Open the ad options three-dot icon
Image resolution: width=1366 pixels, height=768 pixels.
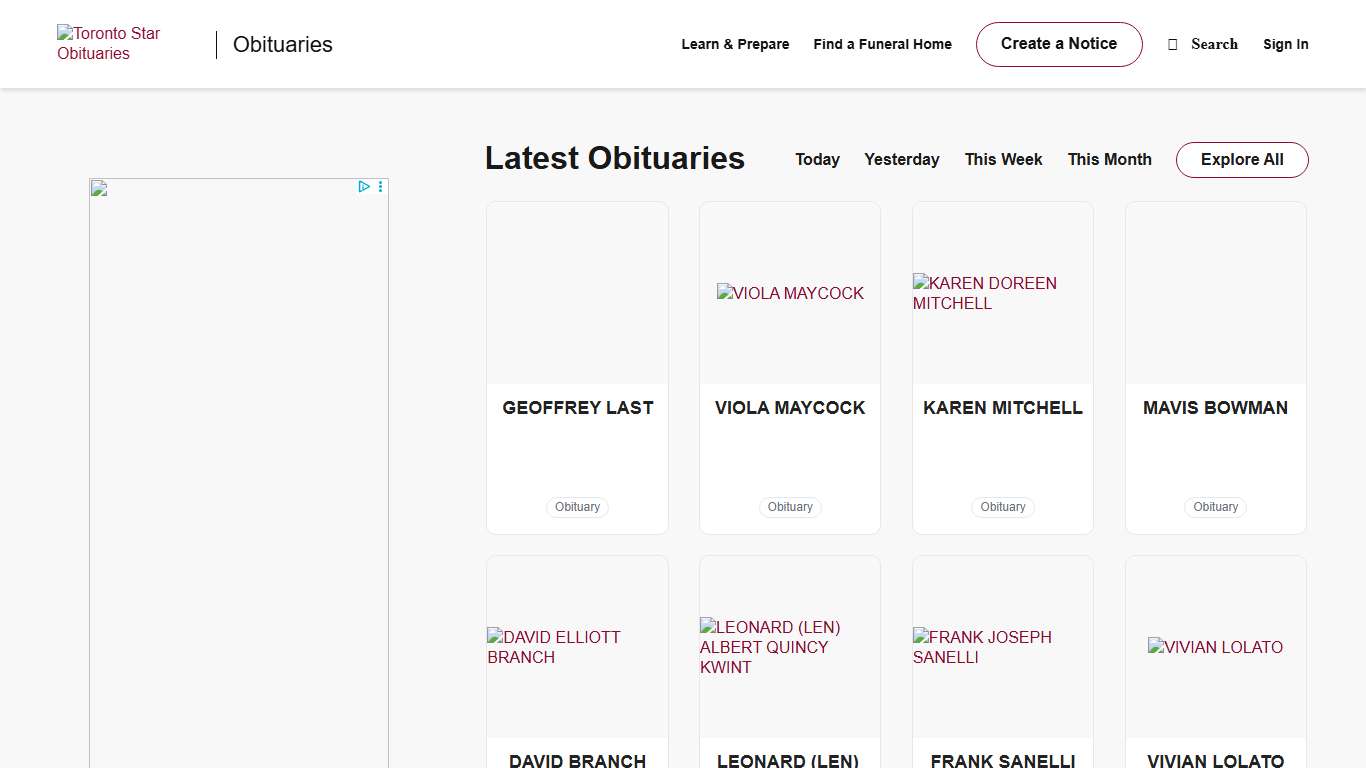[380, 187]
